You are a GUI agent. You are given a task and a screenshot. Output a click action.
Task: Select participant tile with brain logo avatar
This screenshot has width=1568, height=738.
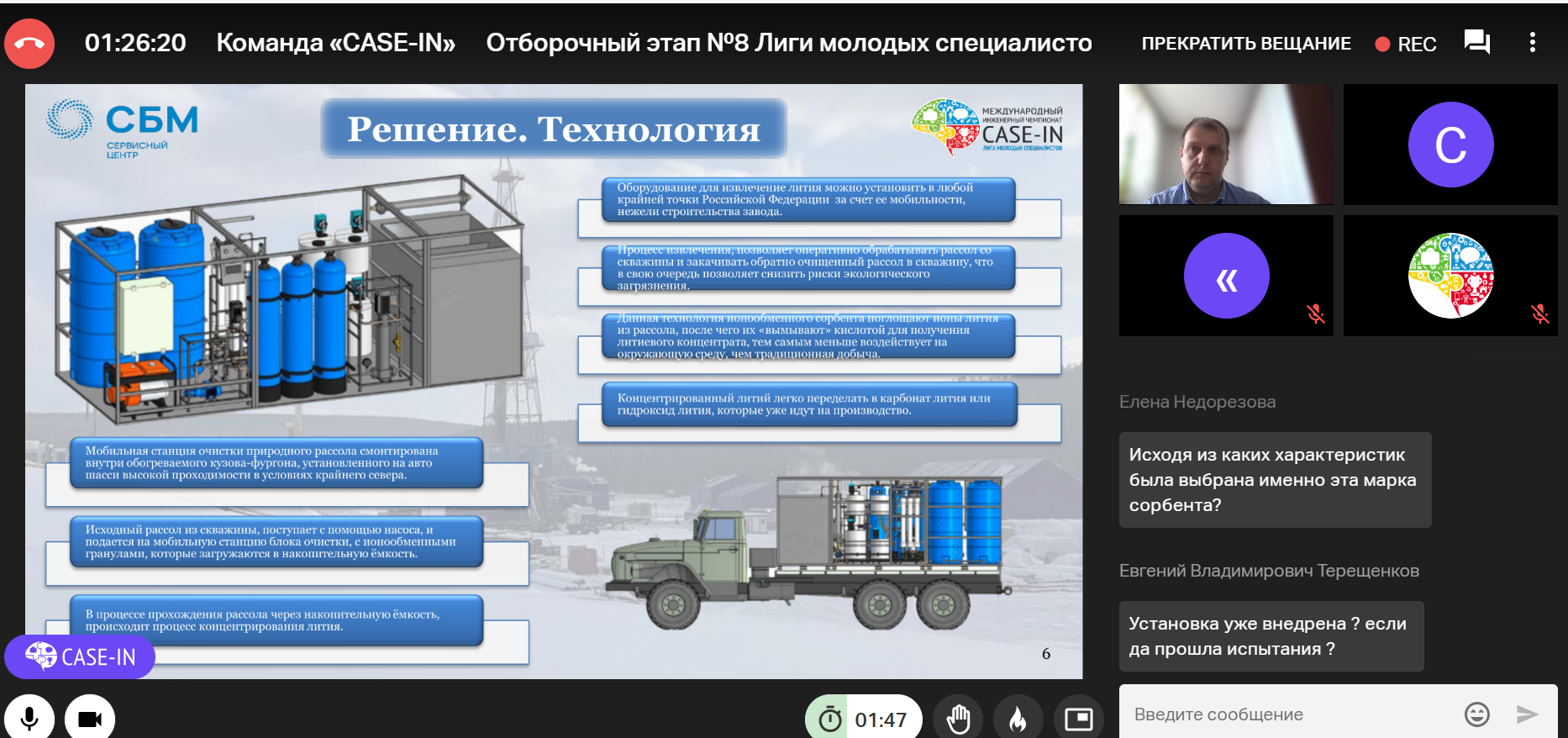(x=1450, y=276)
